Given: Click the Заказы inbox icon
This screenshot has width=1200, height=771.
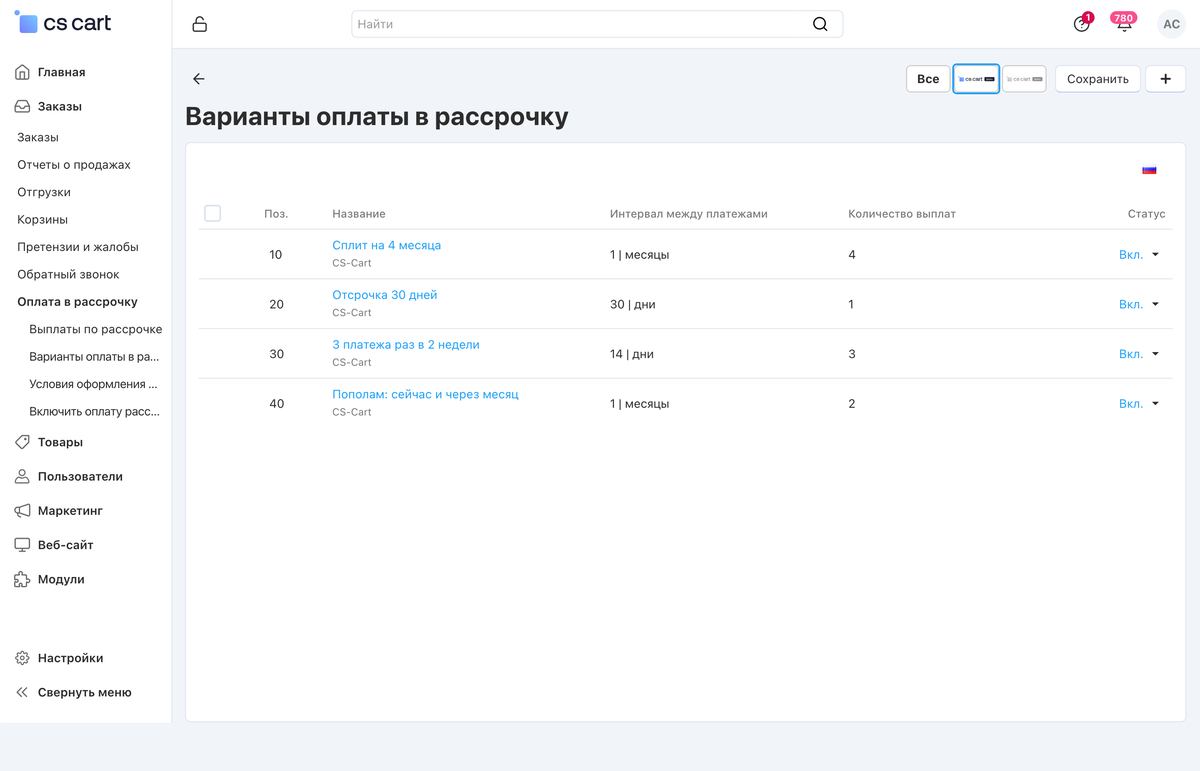Looking at the screenshot, I should [x=22, y=106].
